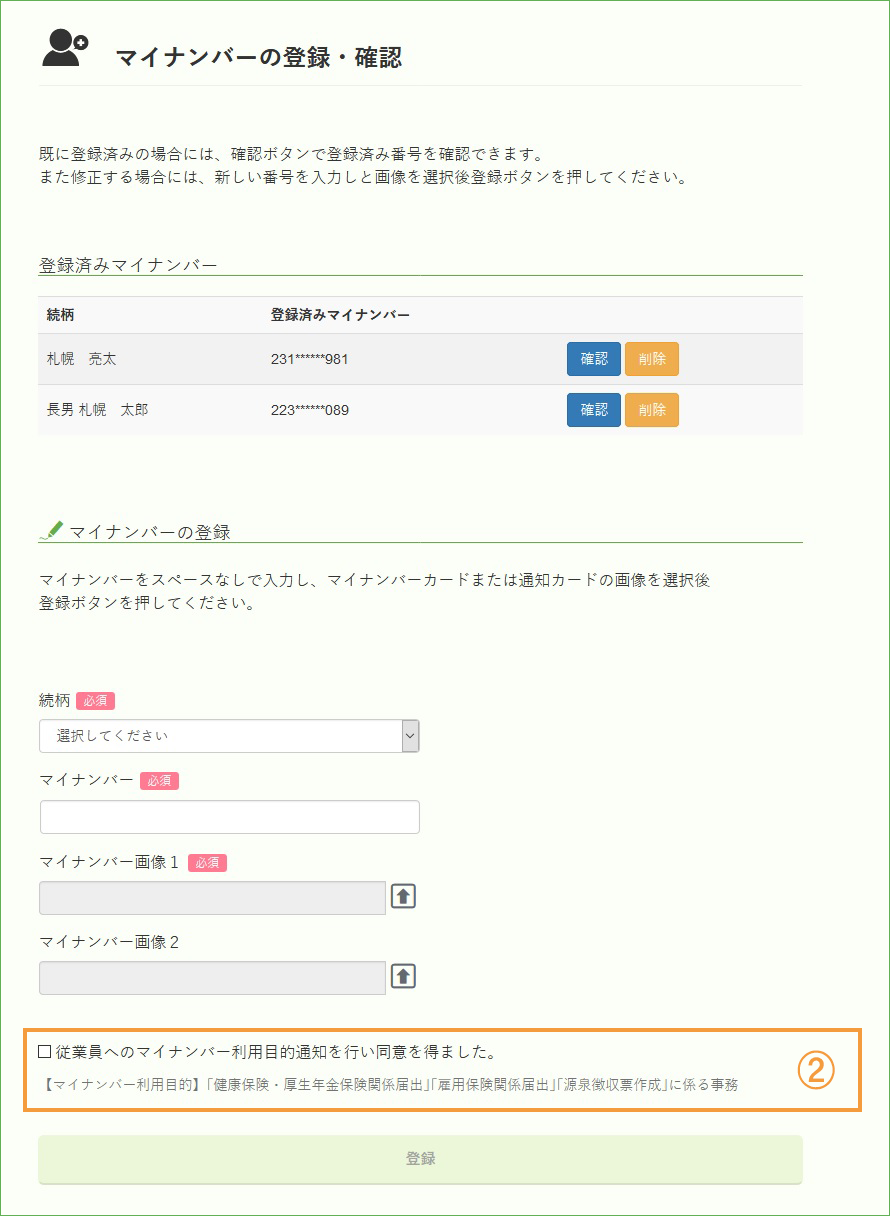The height and width of the screenshot is (1216, 890).
Task: Select the row with number 223******089
Action: [420, 410]
